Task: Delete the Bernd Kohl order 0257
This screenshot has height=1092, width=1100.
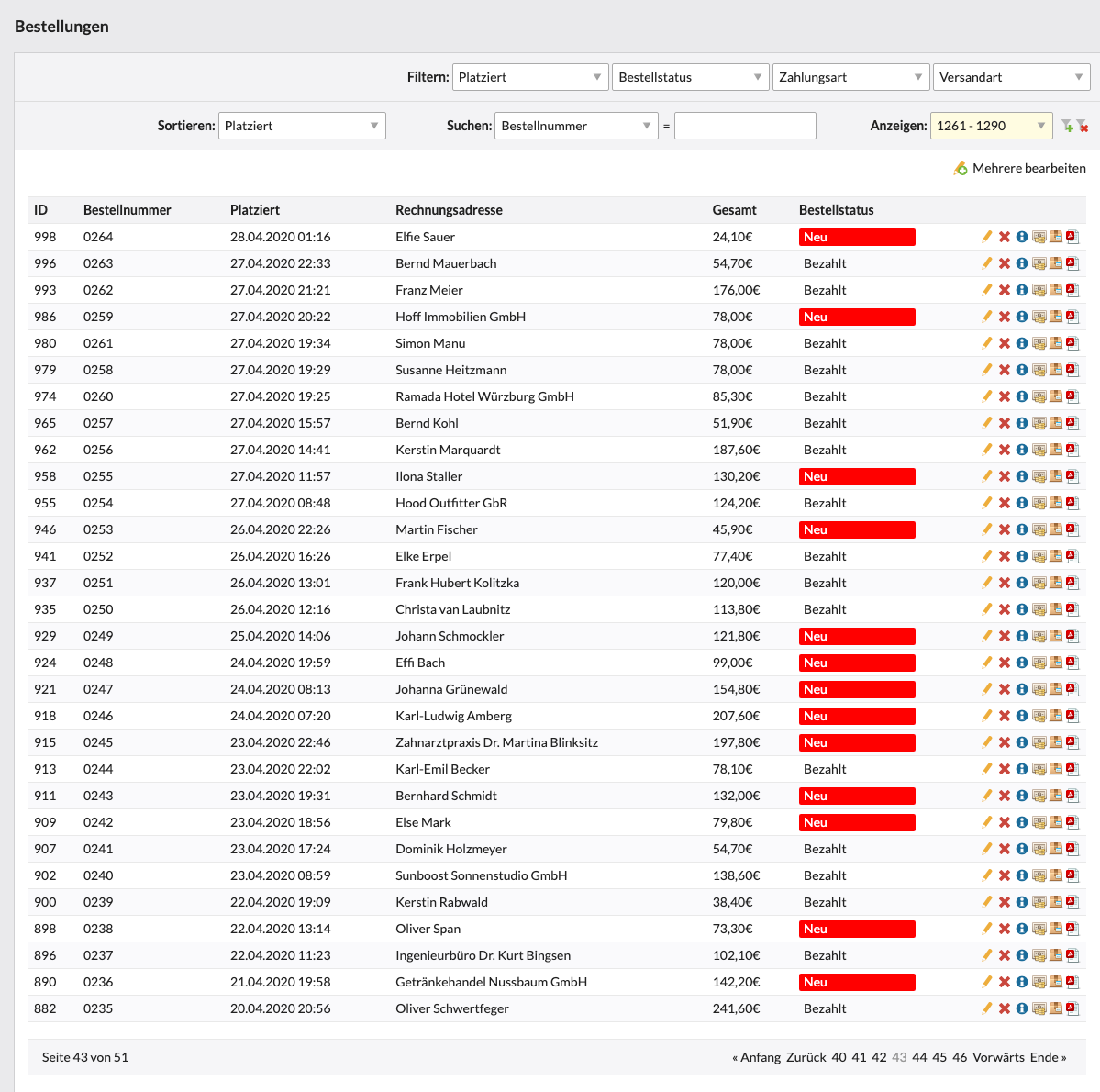Action: (1005, 423)
